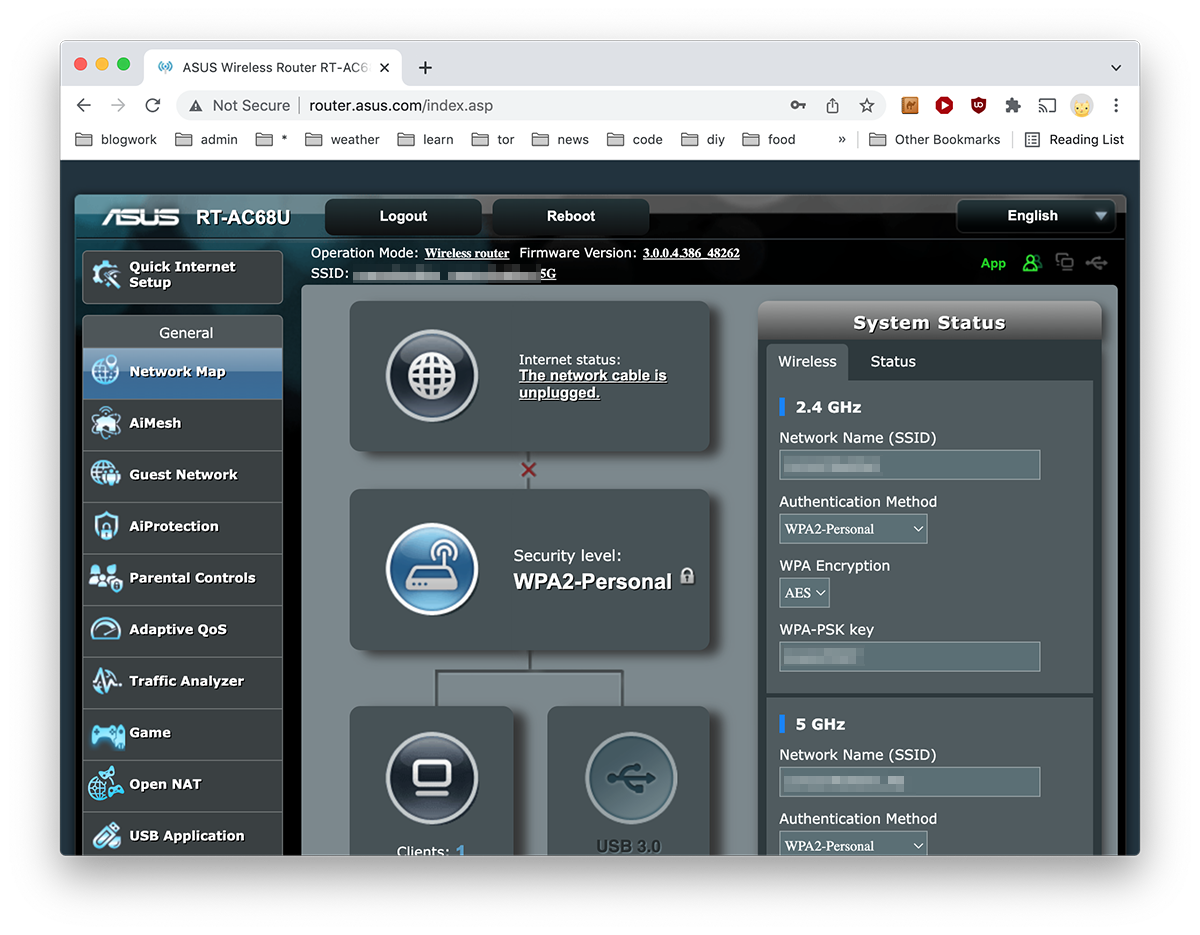Bookmark this page with star icon
The height and width of the screenshot is (935, 1200).
click(867, 106)
